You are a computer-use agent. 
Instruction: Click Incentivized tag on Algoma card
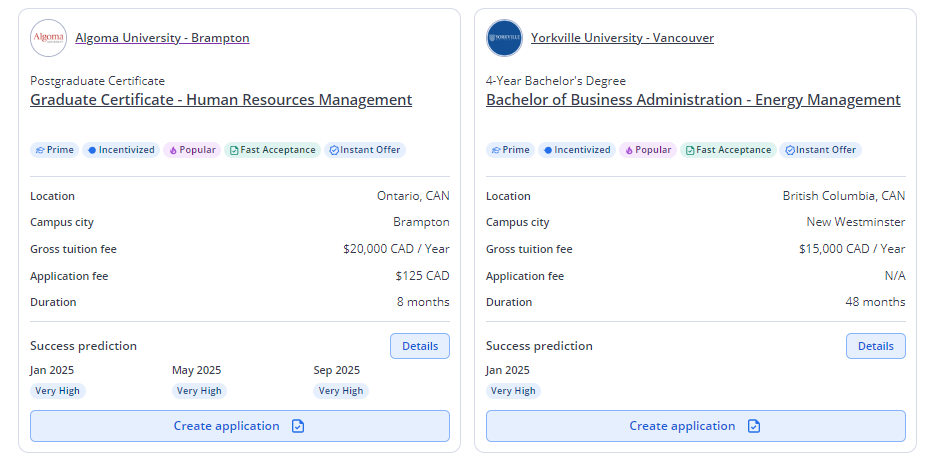coord(121,150)
